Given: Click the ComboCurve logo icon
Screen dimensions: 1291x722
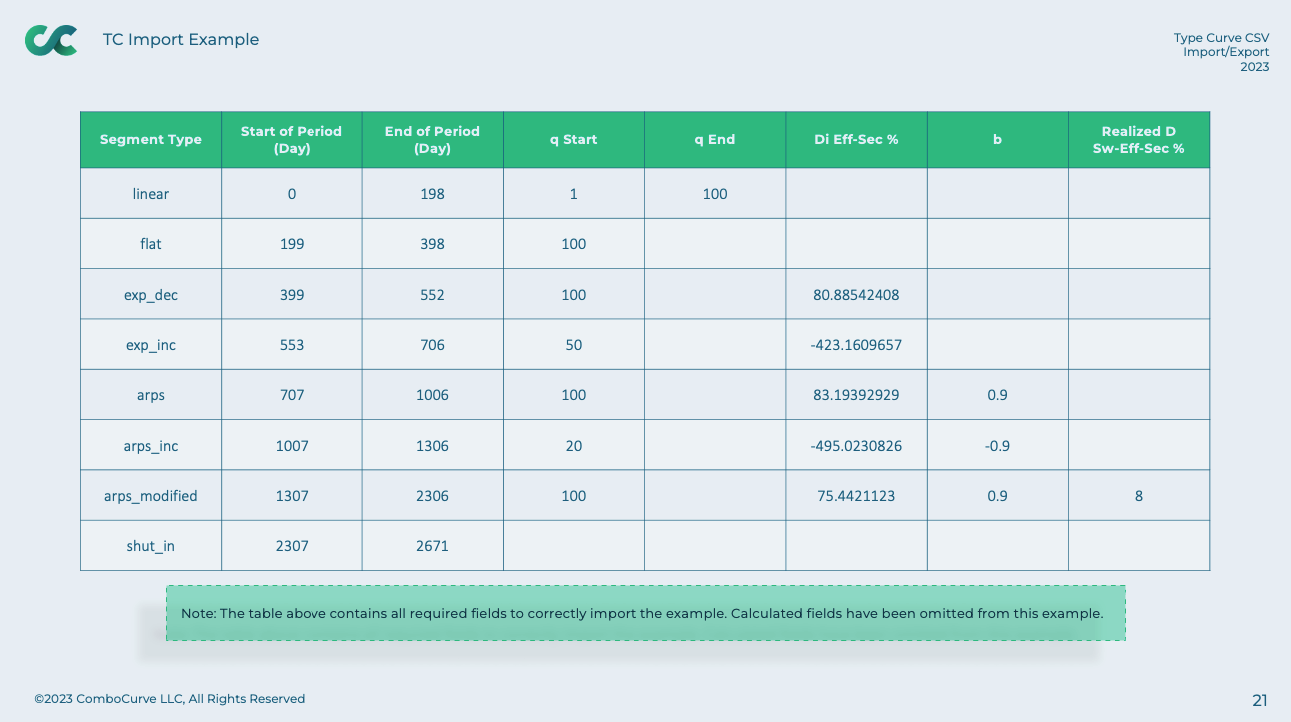Looking at the screenshot, I should point(51,40).
